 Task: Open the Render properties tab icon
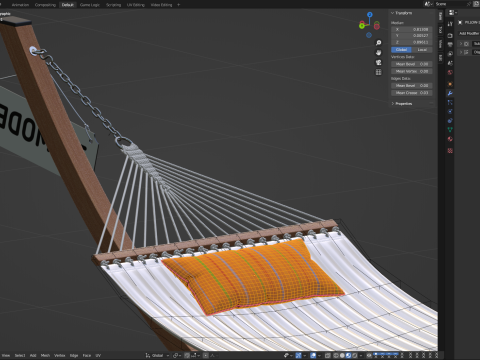click(450, 35)
